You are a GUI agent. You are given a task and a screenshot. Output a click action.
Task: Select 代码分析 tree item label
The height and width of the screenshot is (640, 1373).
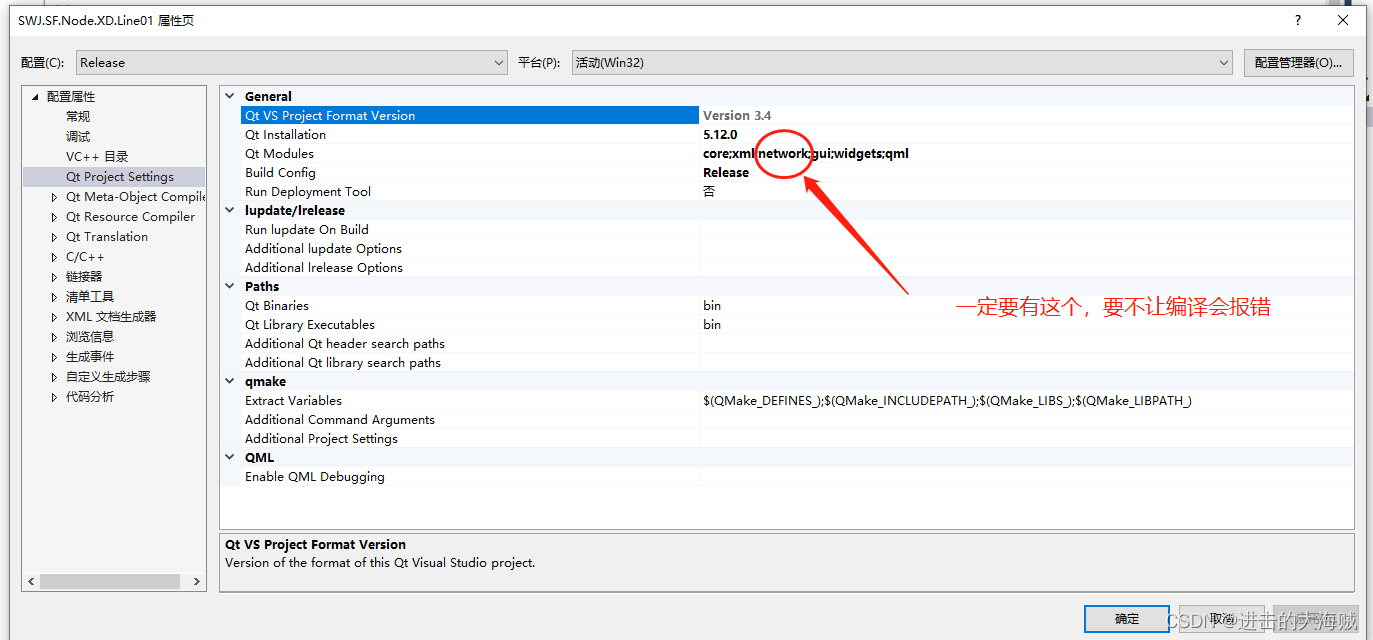click(90, 397)
